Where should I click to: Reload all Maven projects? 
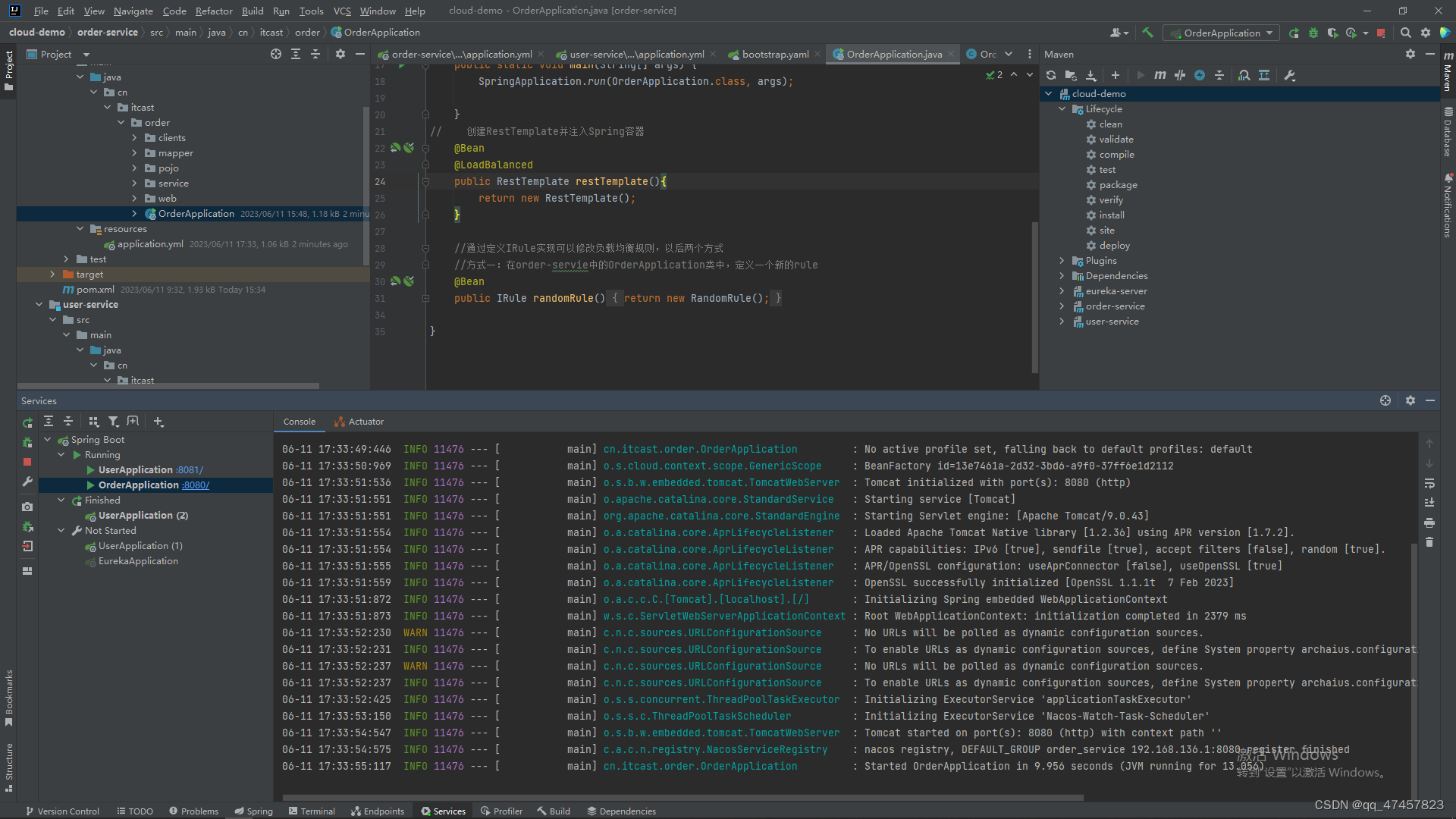(1051, 75)
